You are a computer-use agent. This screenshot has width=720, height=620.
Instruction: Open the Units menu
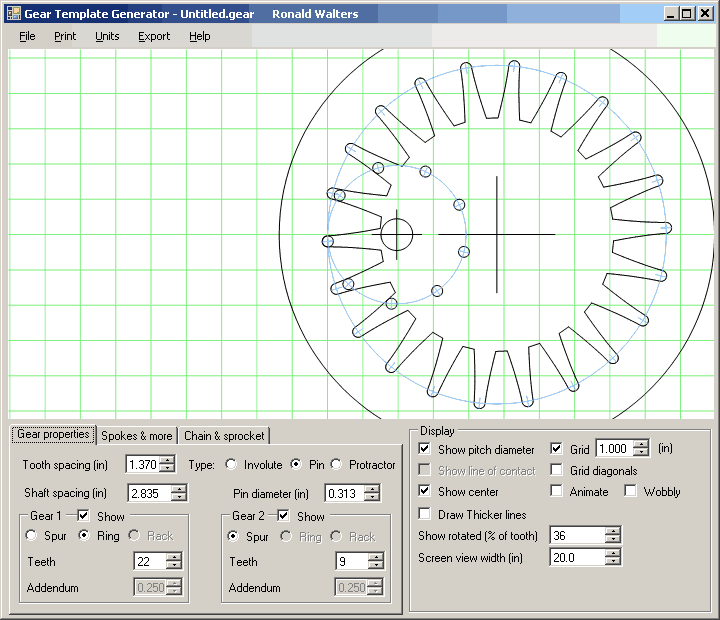click(107, 36)
